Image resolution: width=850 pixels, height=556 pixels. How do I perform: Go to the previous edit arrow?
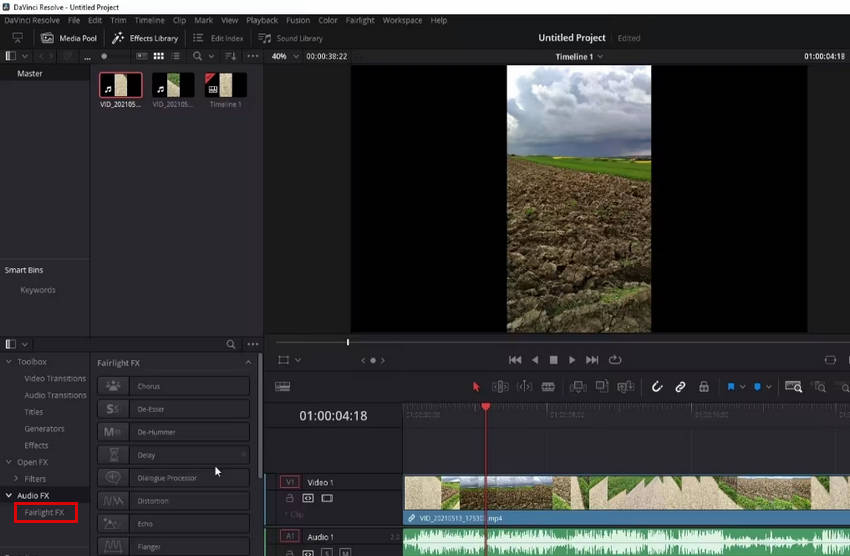(x=363, y=360)
